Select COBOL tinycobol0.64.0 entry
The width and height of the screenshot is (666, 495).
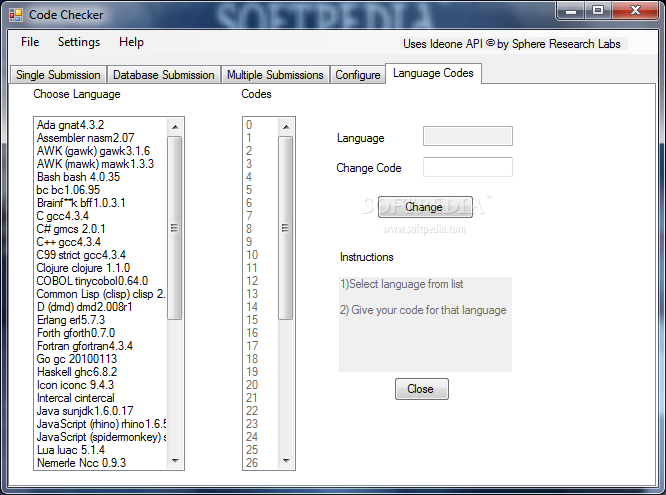(x=101, y=281)
